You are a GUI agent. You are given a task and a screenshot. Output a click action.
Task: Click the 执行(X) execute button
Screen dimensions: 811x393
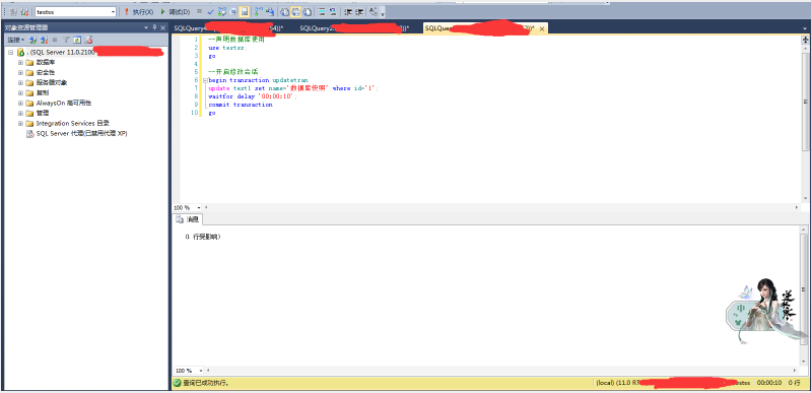click(x=139, y=12)
